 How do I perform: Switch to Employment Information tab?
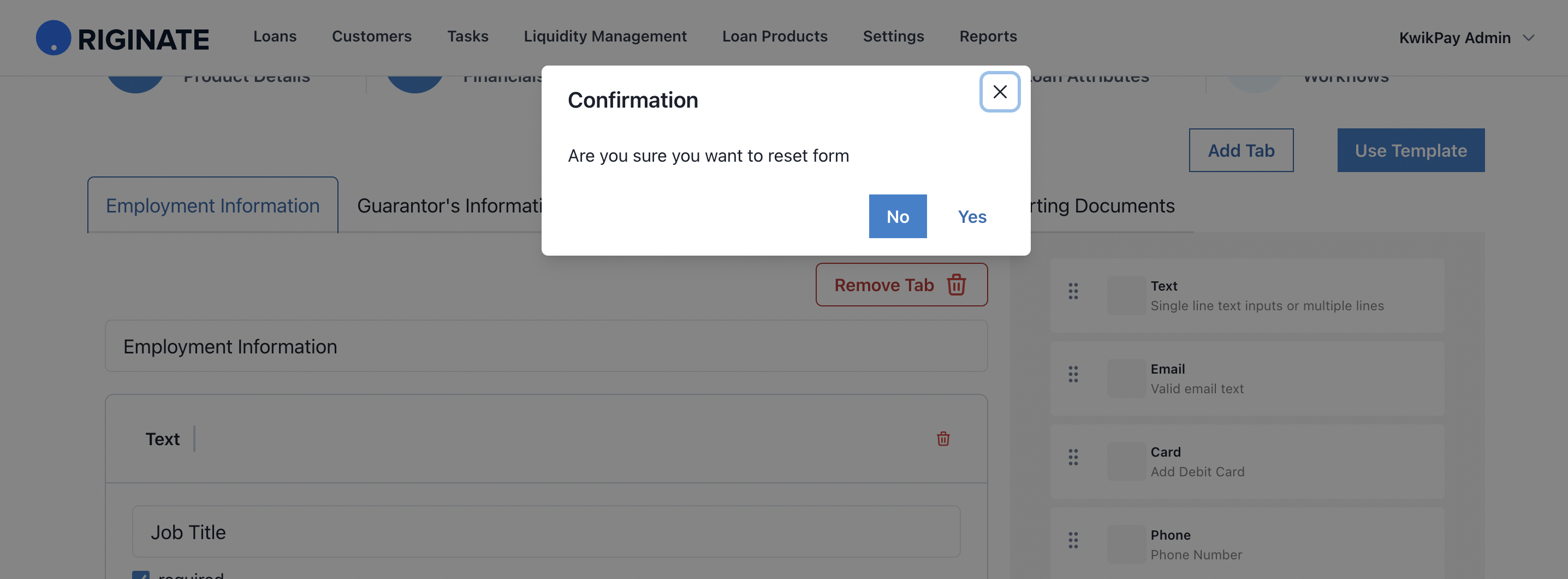[x=212, y=205]
